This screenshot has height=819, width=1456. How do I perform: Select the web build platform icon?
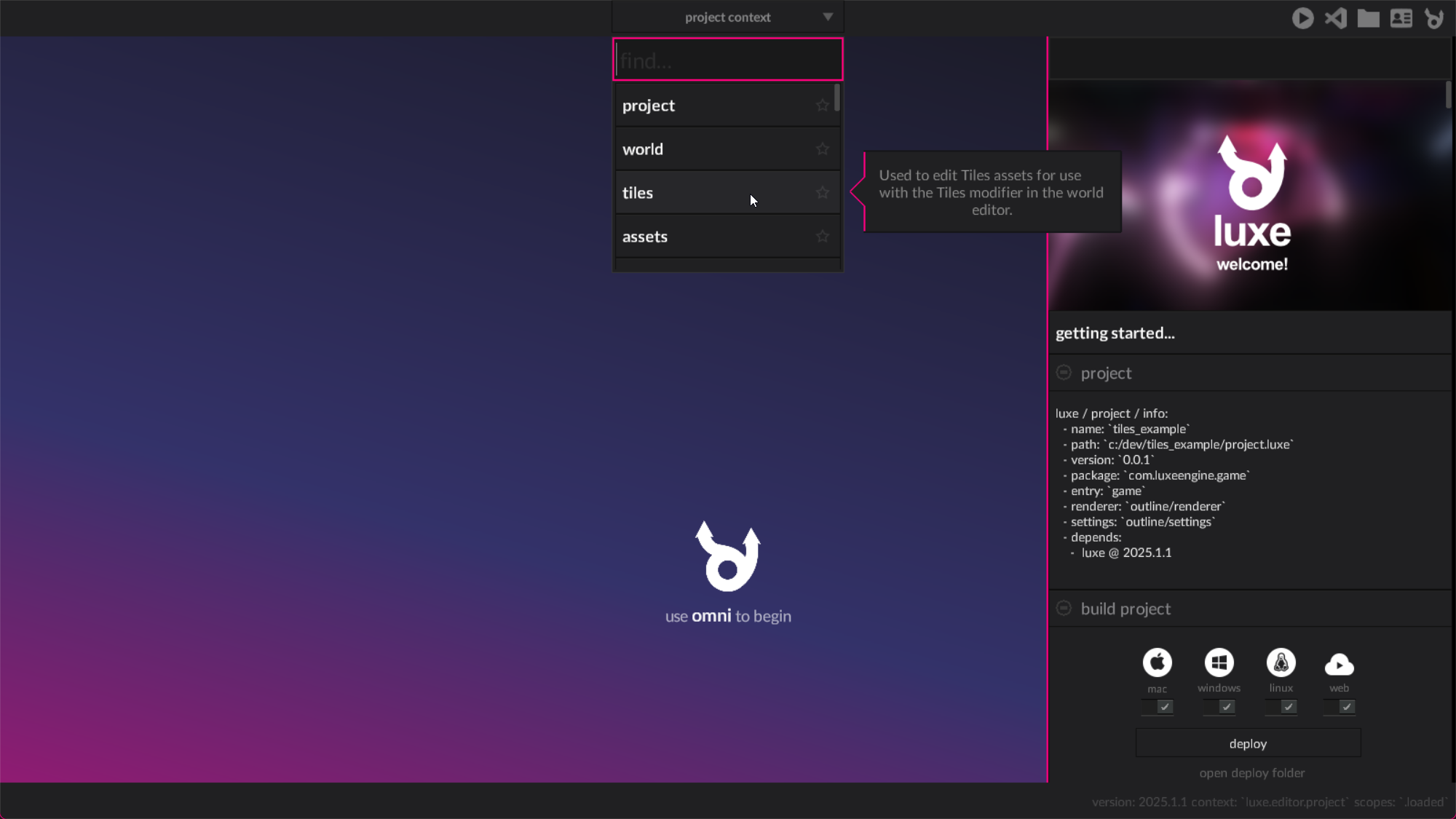(1339, 664)
